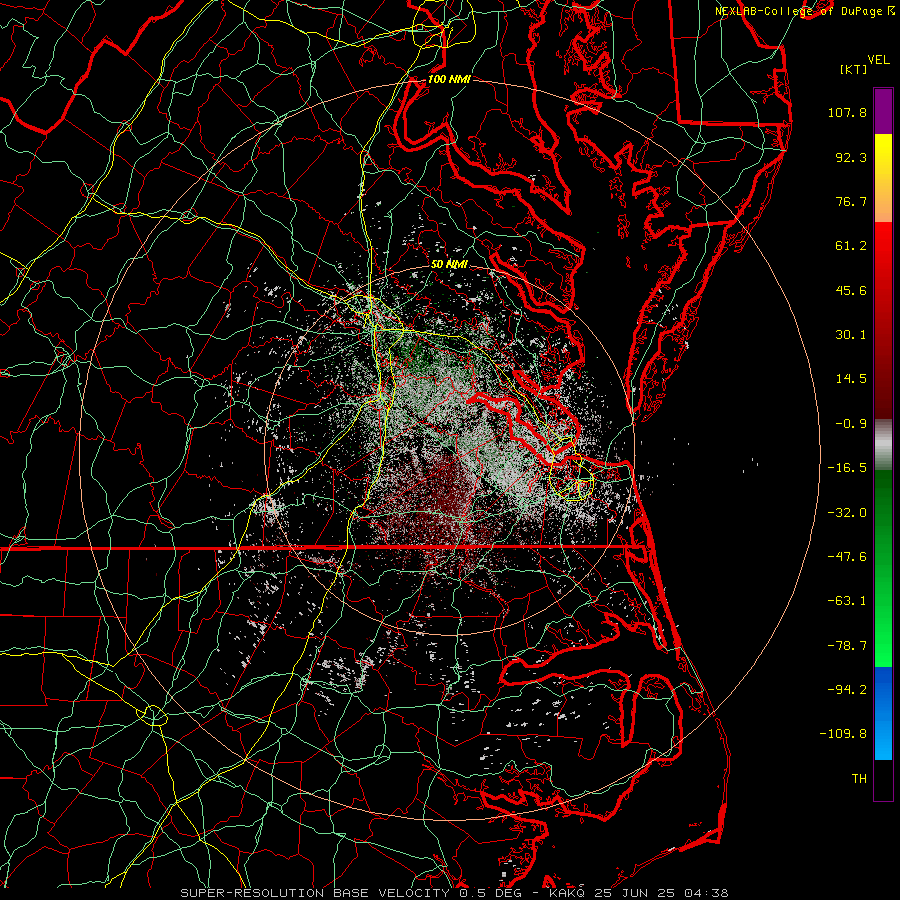Select the -109.8 velocity scale value
Viewport: 900px width, 900px height.
843,734
